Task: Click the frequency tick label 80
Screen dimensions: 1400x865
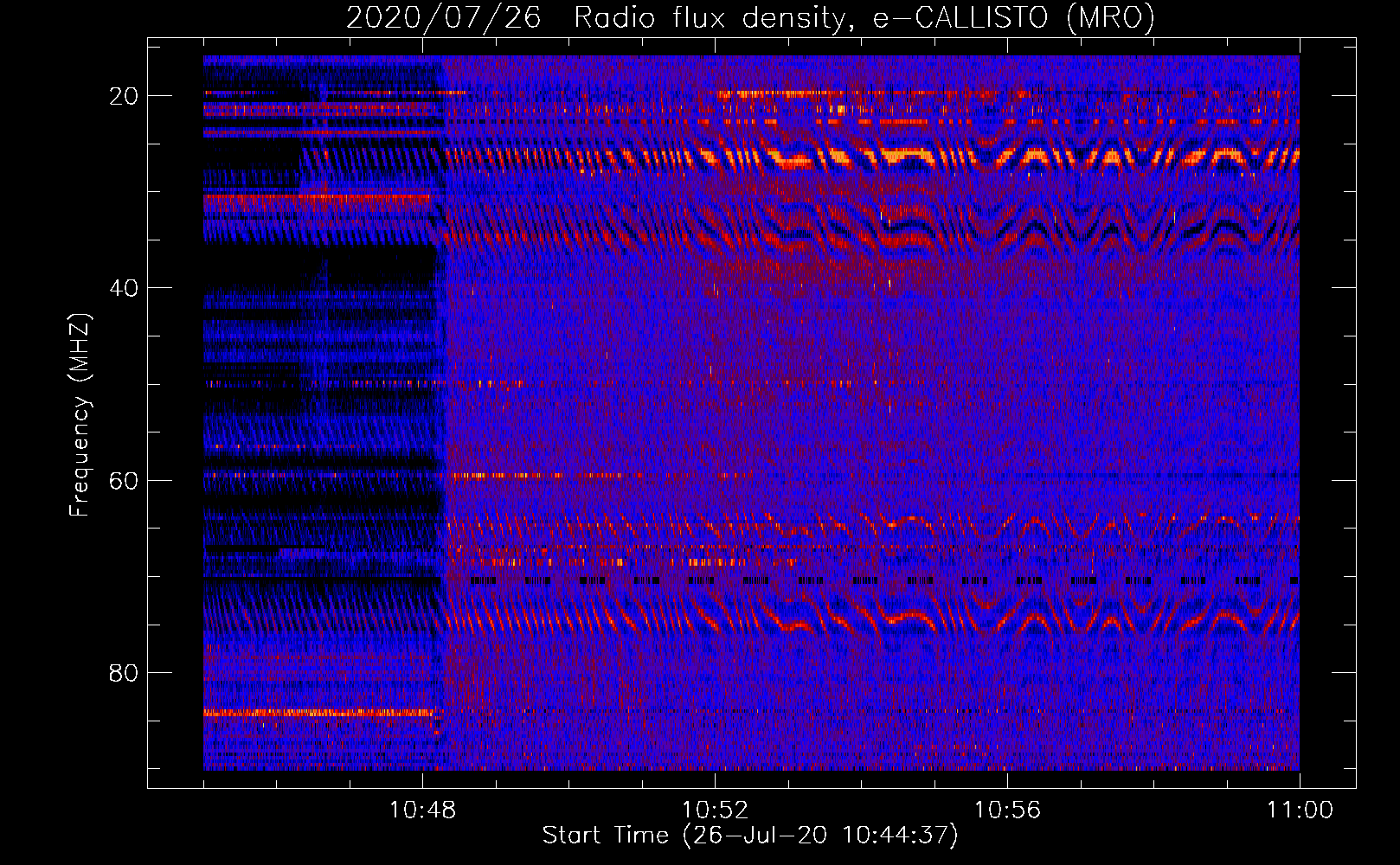Action: tap(124, 672)
